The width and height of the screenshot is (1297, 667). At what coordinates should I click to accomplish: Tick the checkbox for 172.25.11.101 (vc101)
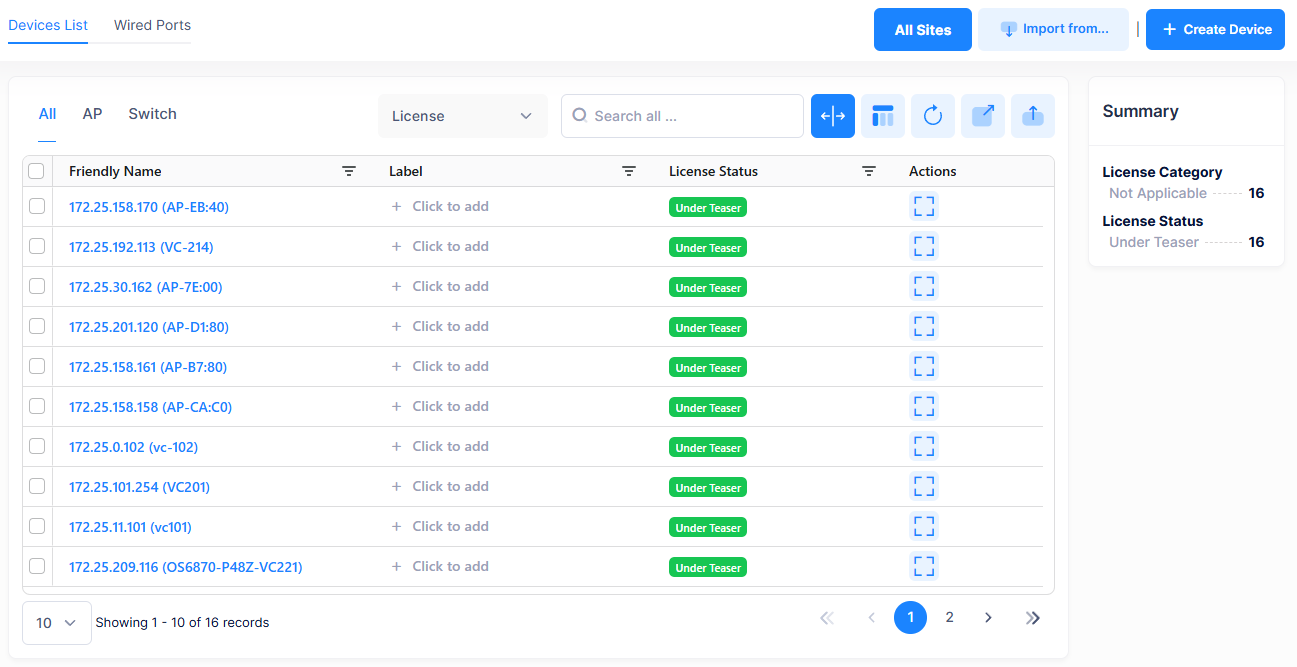(x=37, y=526)
